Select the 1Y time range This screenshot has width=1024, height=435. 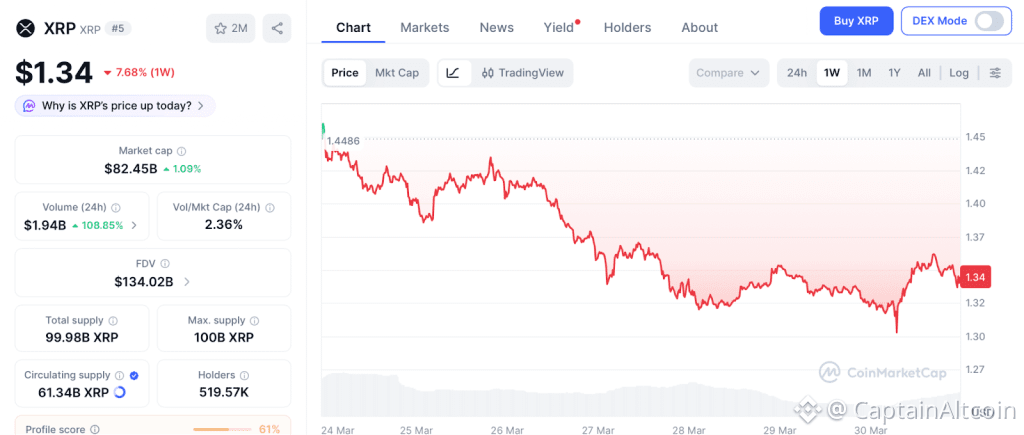(894, 73)
